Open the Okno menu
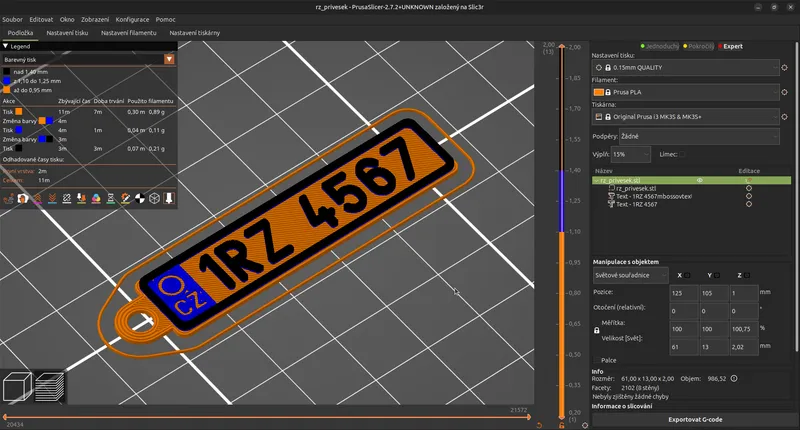 coord(67,19)
